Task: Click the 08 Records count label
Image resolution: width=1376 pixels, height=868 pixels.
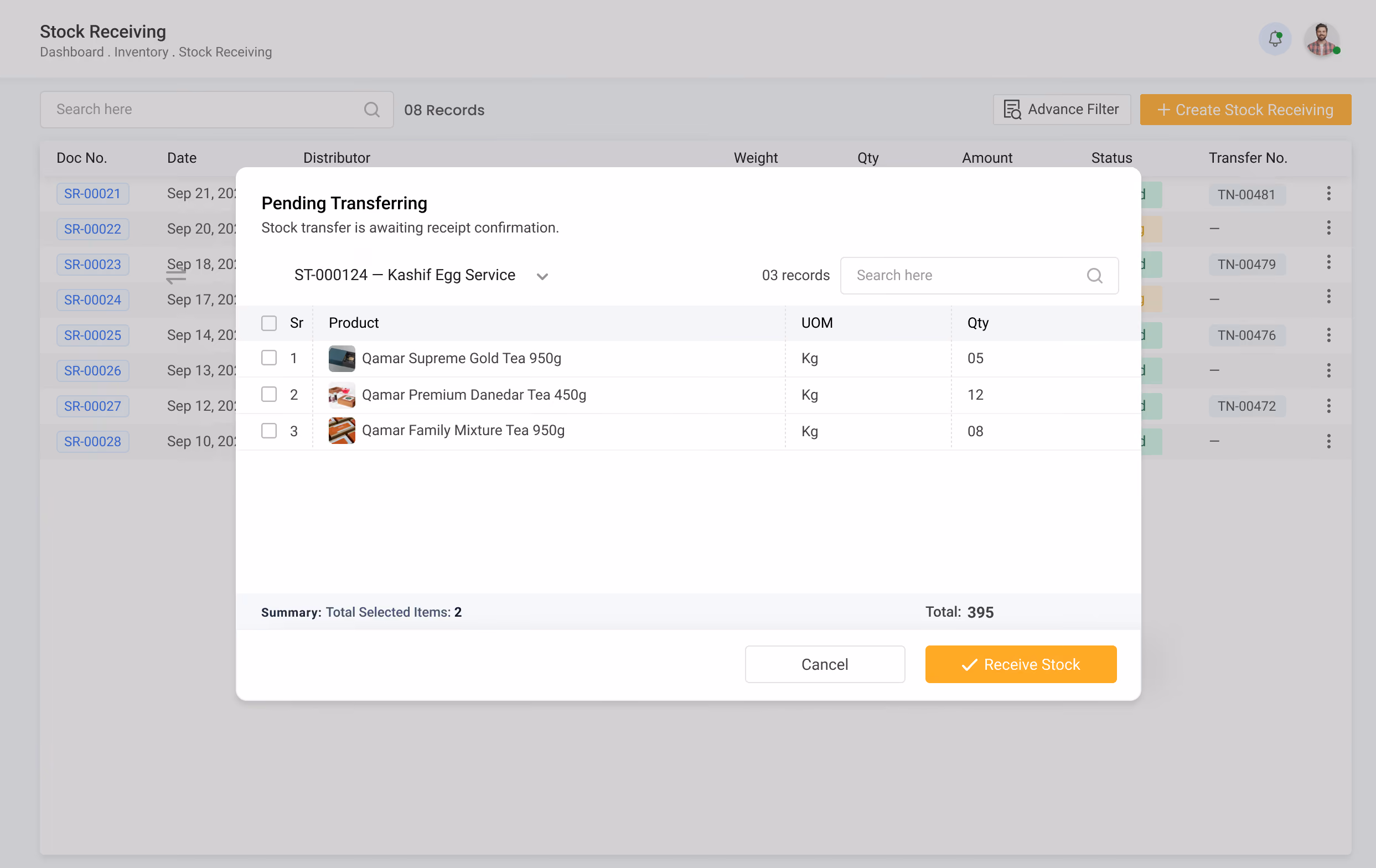Action: (444, 110)
